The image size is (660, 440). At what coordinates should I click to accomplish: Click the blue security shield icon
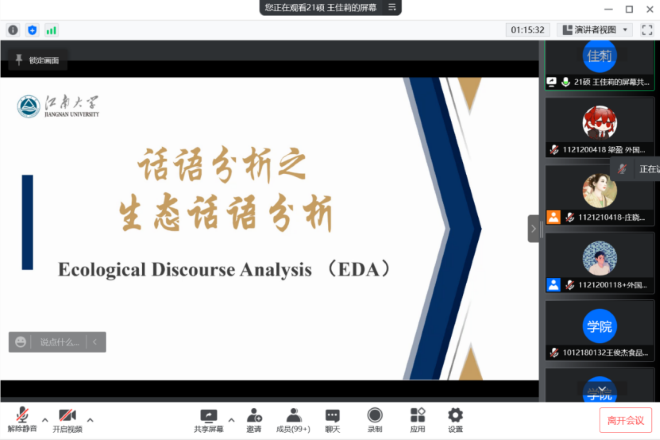(32, 30)
